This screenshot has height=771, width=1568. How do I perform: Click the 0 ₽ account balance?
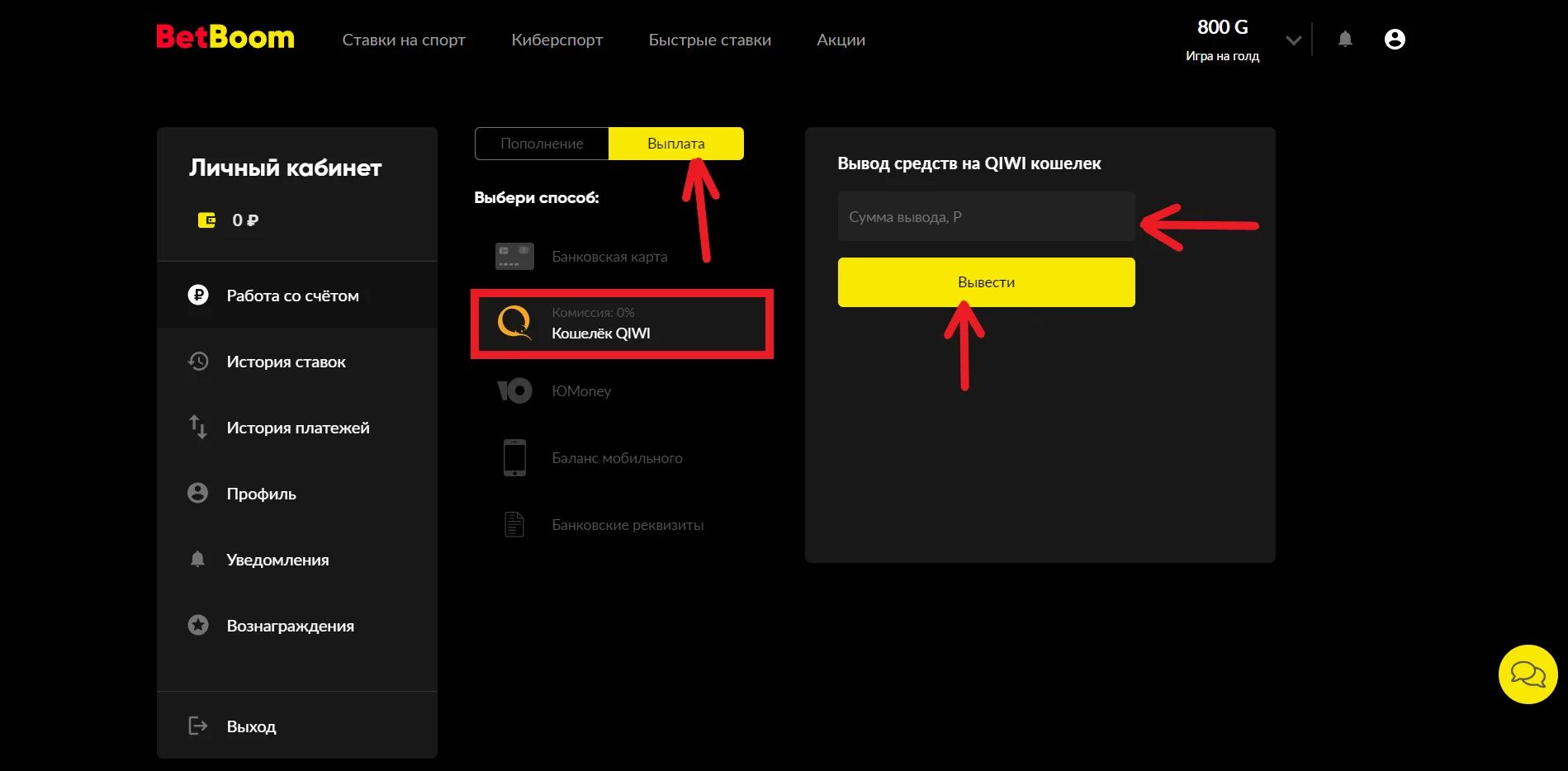(x=245, y=220)
